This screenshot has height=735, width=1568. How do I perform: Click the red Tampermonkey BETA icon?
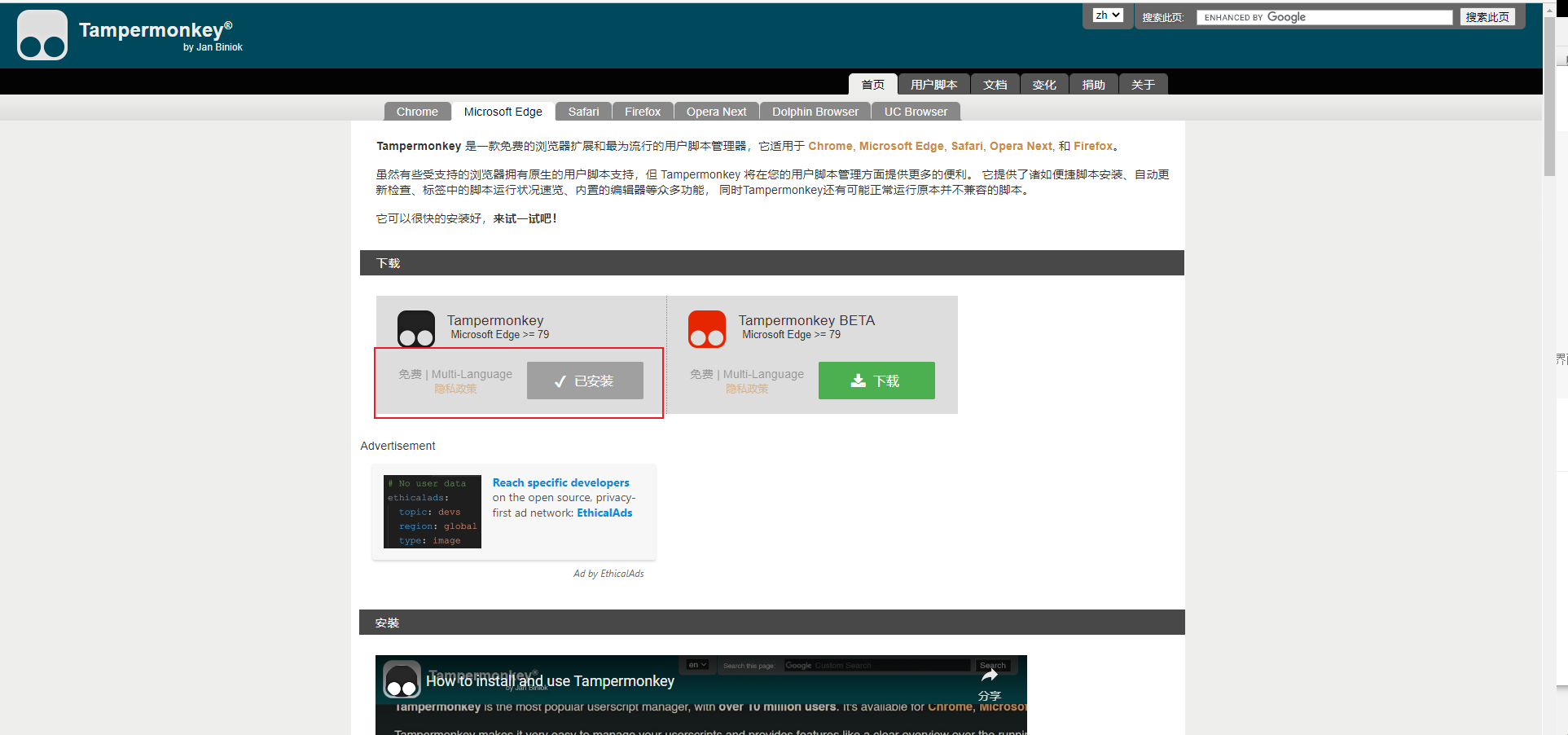(707, 328)
